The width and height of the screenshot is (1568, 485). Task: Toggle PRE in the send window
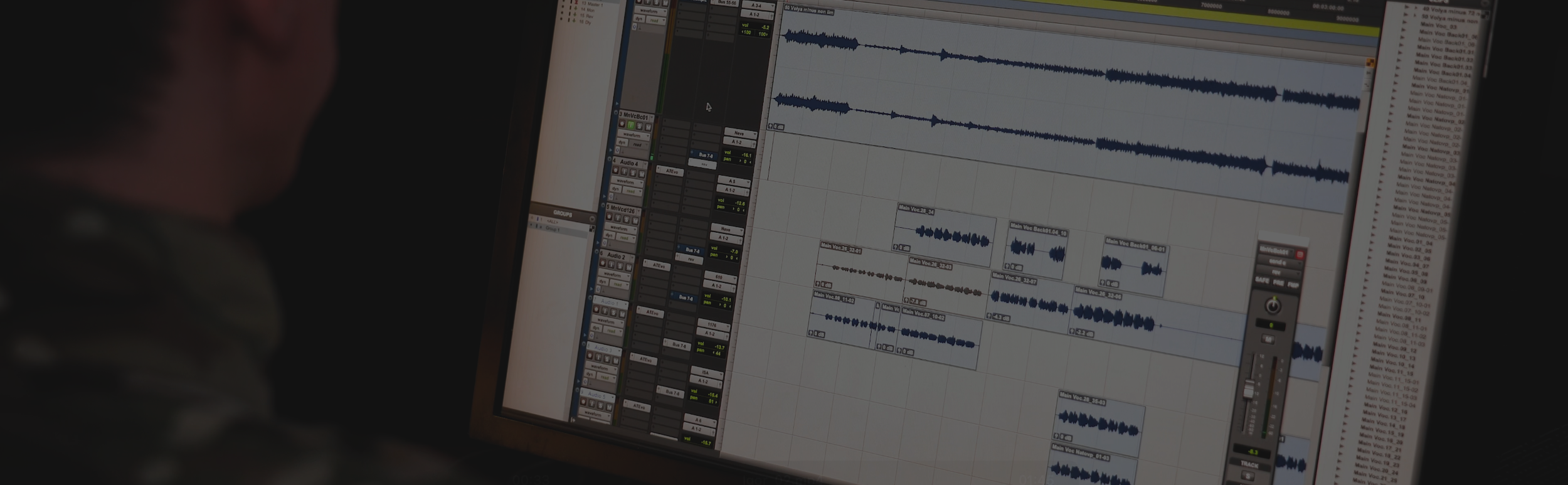[1278, 283]
